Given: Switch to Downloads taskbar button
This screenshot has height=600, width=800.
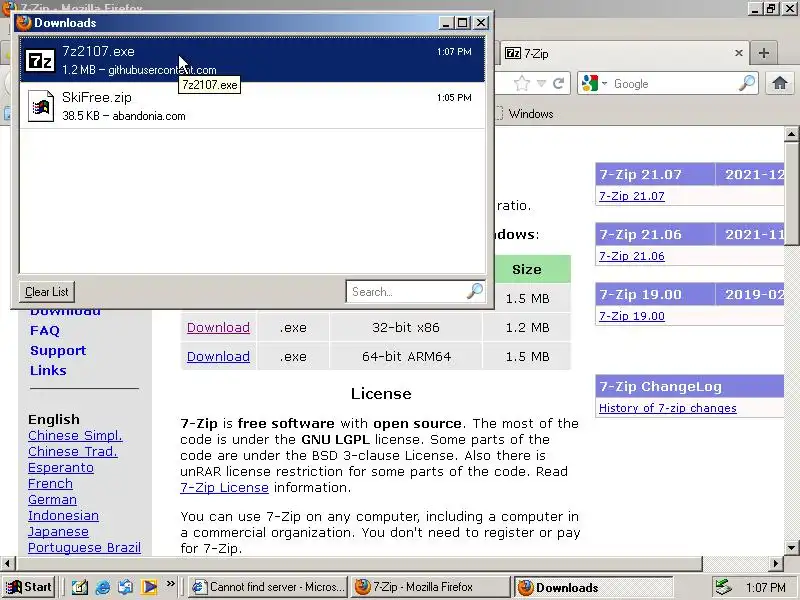Looking at the screenshot, I should [x=593, y=587].
